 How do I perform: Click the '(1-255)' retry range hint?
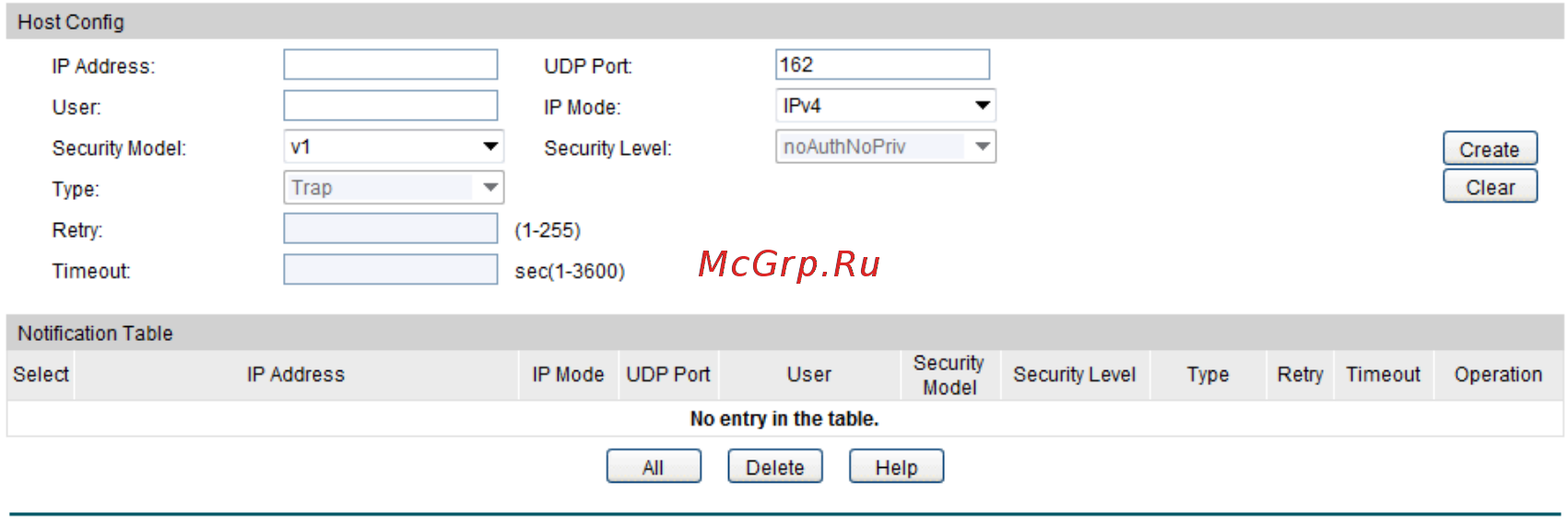click(x=548, y=230)
